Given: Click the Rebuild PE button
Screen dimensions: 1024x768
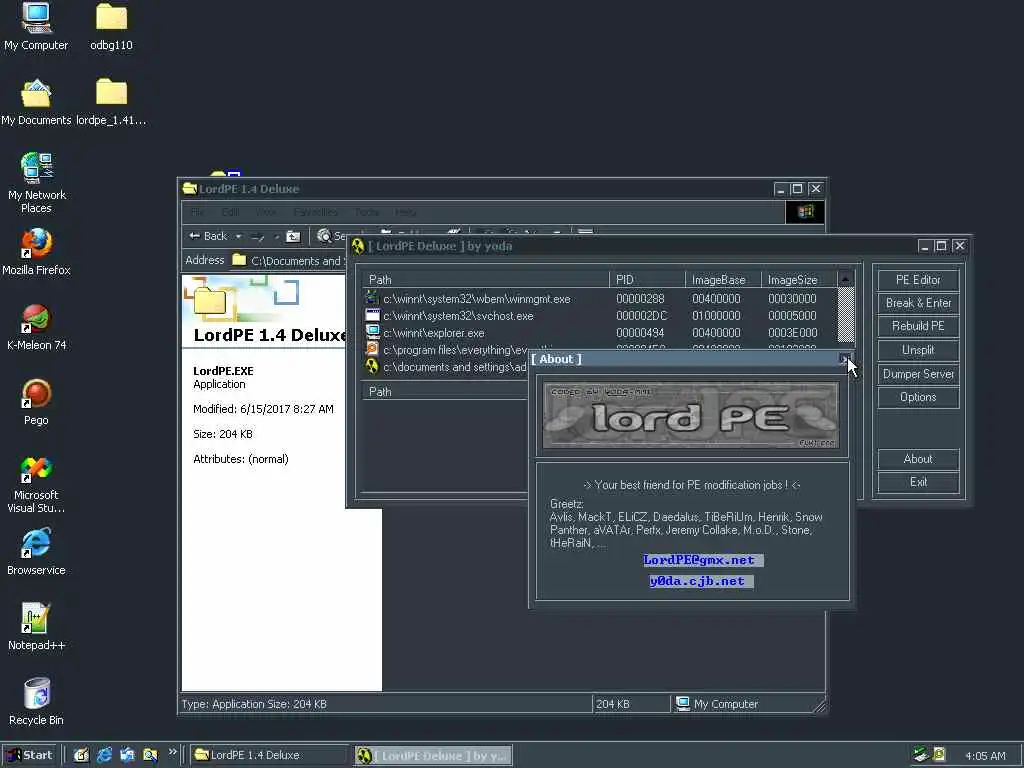Looking at the screenshot, I should tap(918, 326).
